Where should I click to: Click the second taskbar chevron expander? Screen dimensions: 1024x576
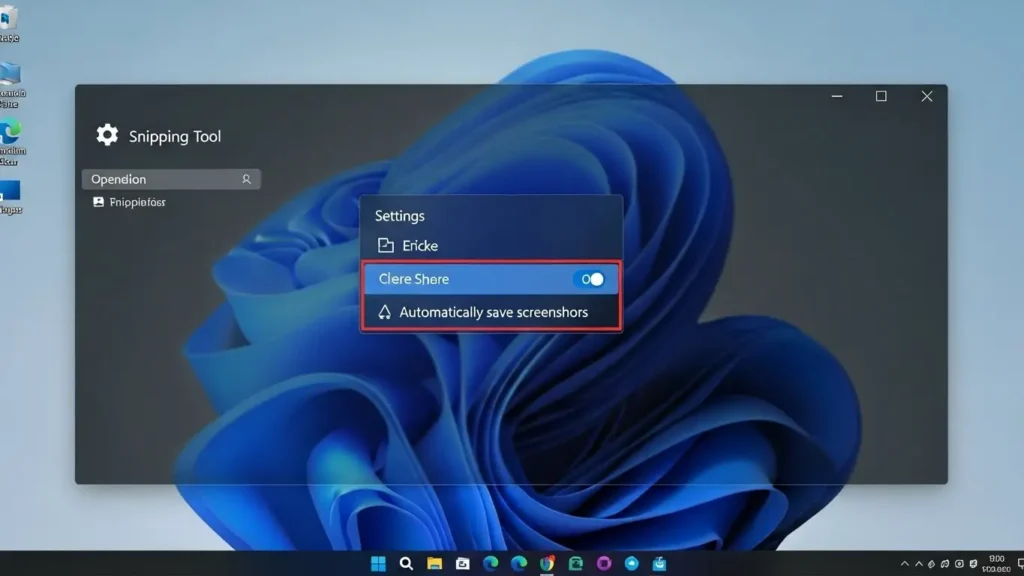pyautogui.click(x=918, y=563)
